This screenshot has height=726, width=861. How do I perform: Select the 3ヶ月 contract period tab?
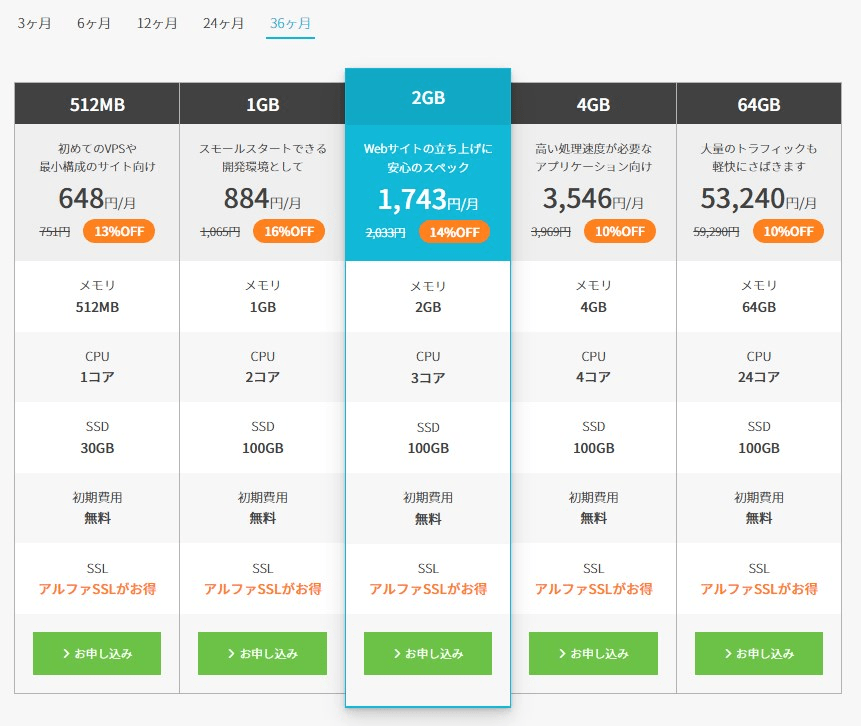(34, 23)
